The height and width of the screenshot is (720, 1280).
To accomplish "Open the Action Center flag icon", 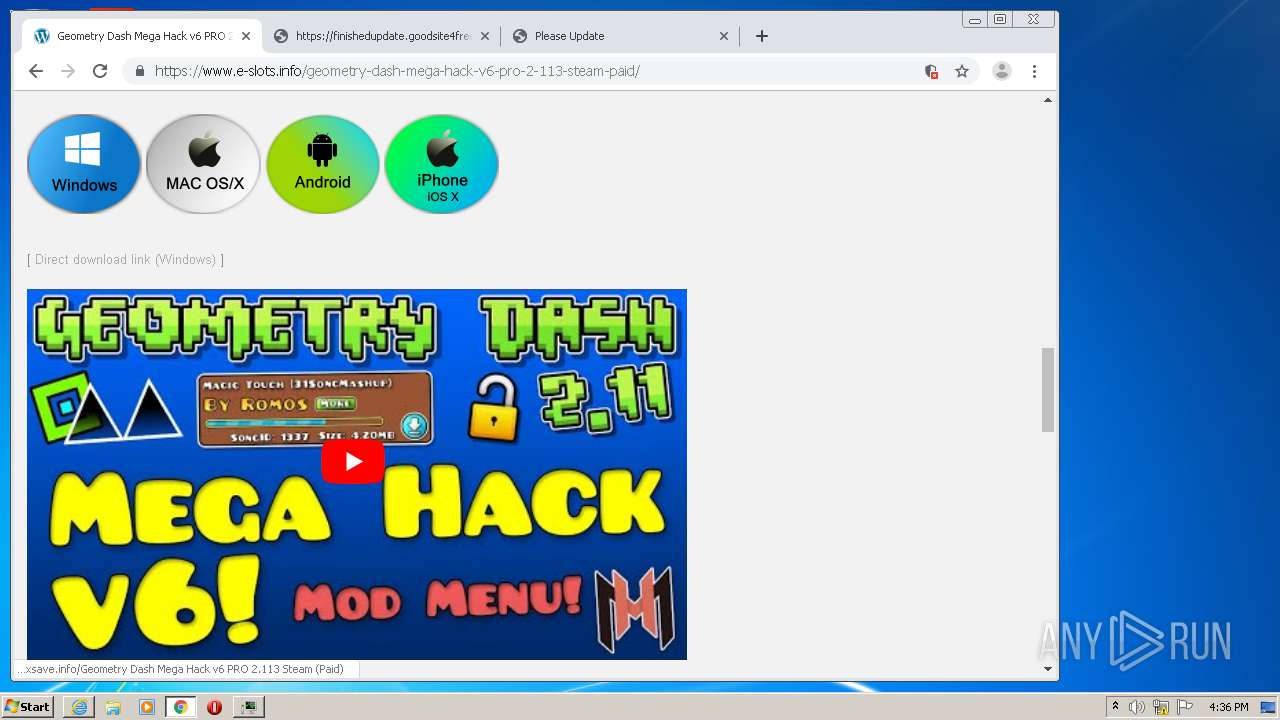I will point(1185,707).
